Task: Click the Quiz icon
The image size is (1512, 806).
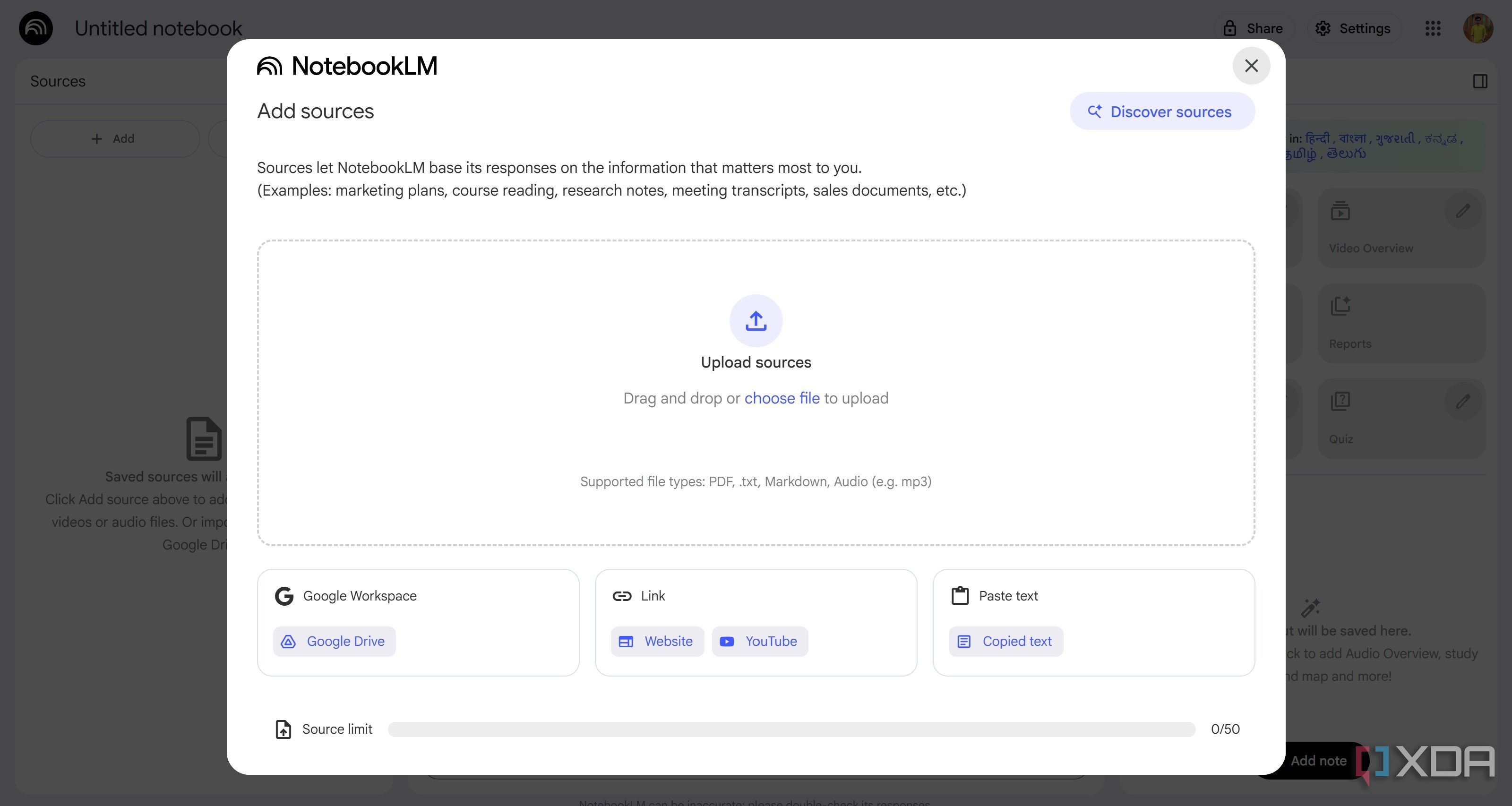Action: [x=1340, y=402]
